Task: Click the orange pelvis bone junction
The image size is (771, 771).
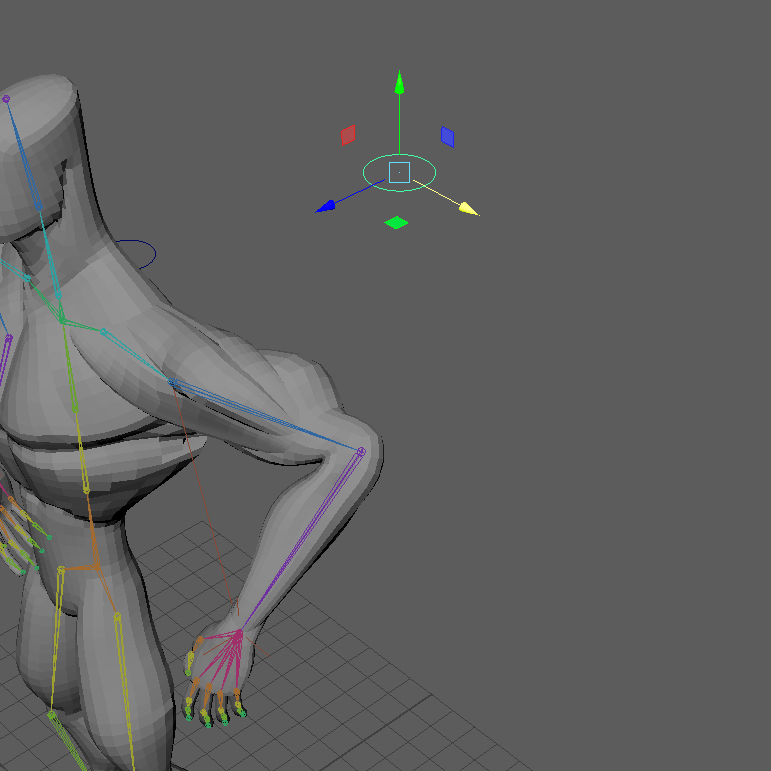Action: pyautogui.click(x=95, y=566)
